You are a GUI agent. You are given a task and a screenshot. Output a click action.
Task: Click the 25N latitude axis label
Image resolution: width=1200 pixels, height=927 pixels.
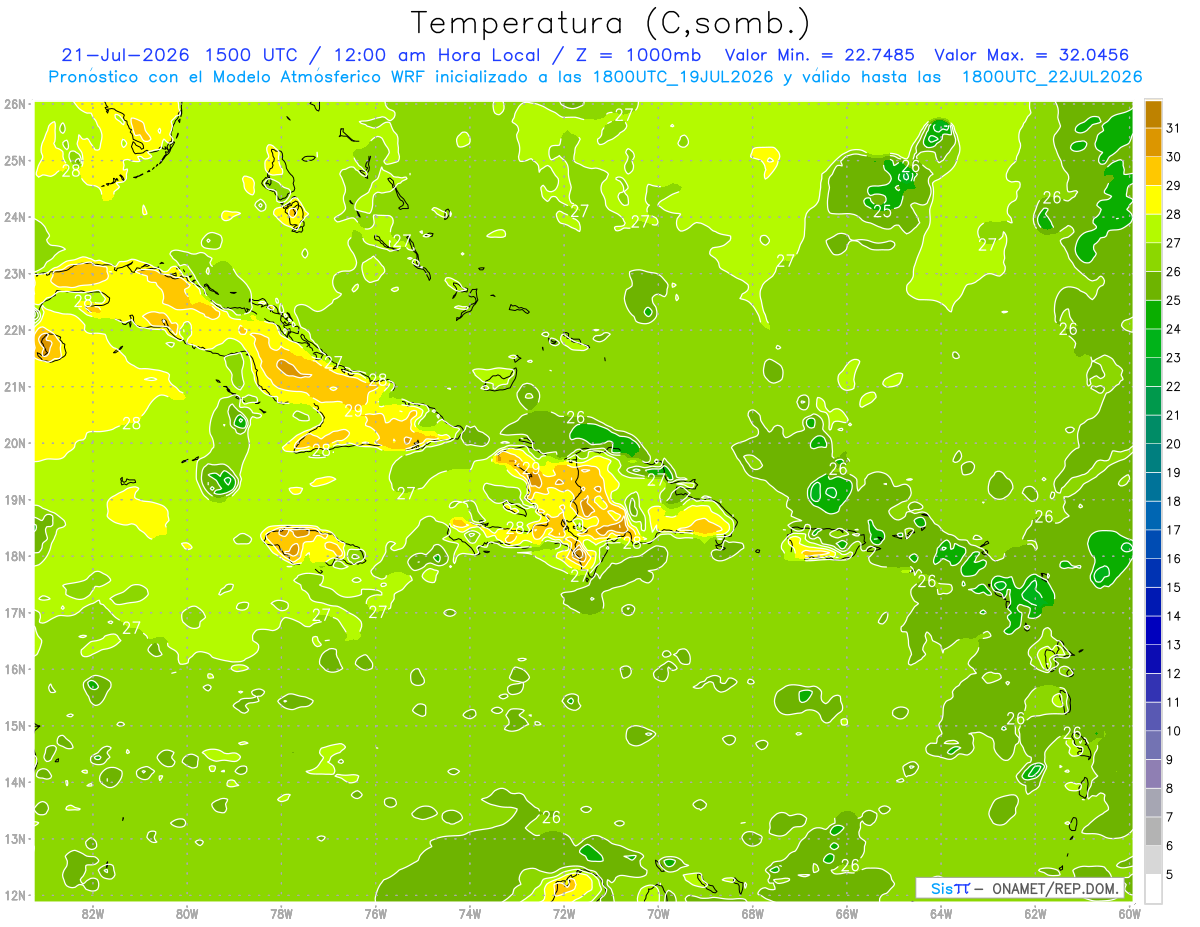15,160
